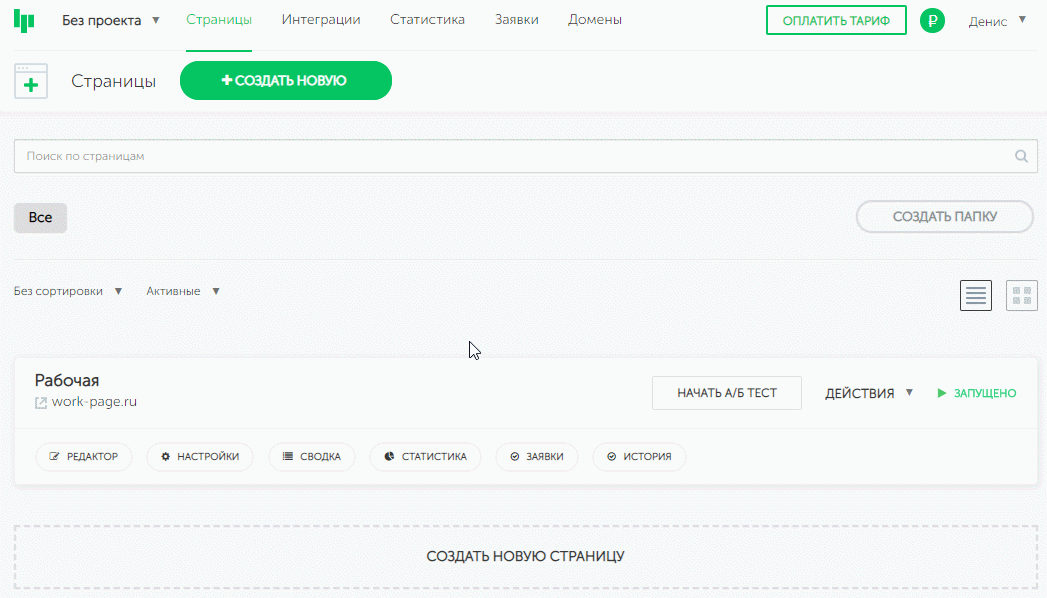Switch to list view layout
Screen dimensions: 1047x598
975,295
